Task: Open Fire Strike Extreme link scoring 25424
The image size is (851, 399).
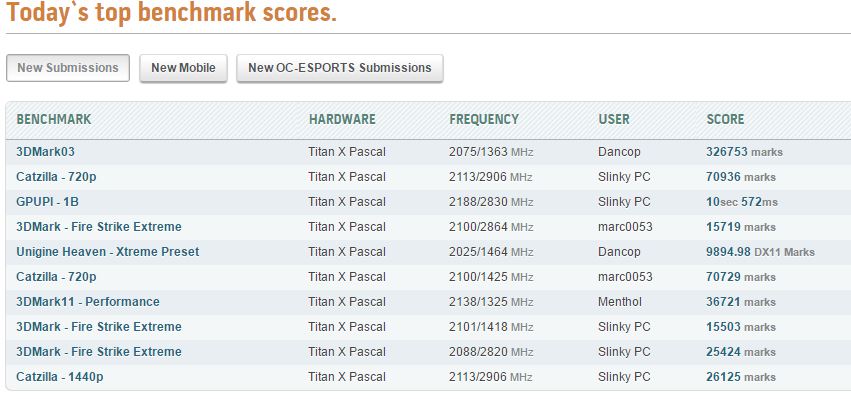Action: pos(99,352)
